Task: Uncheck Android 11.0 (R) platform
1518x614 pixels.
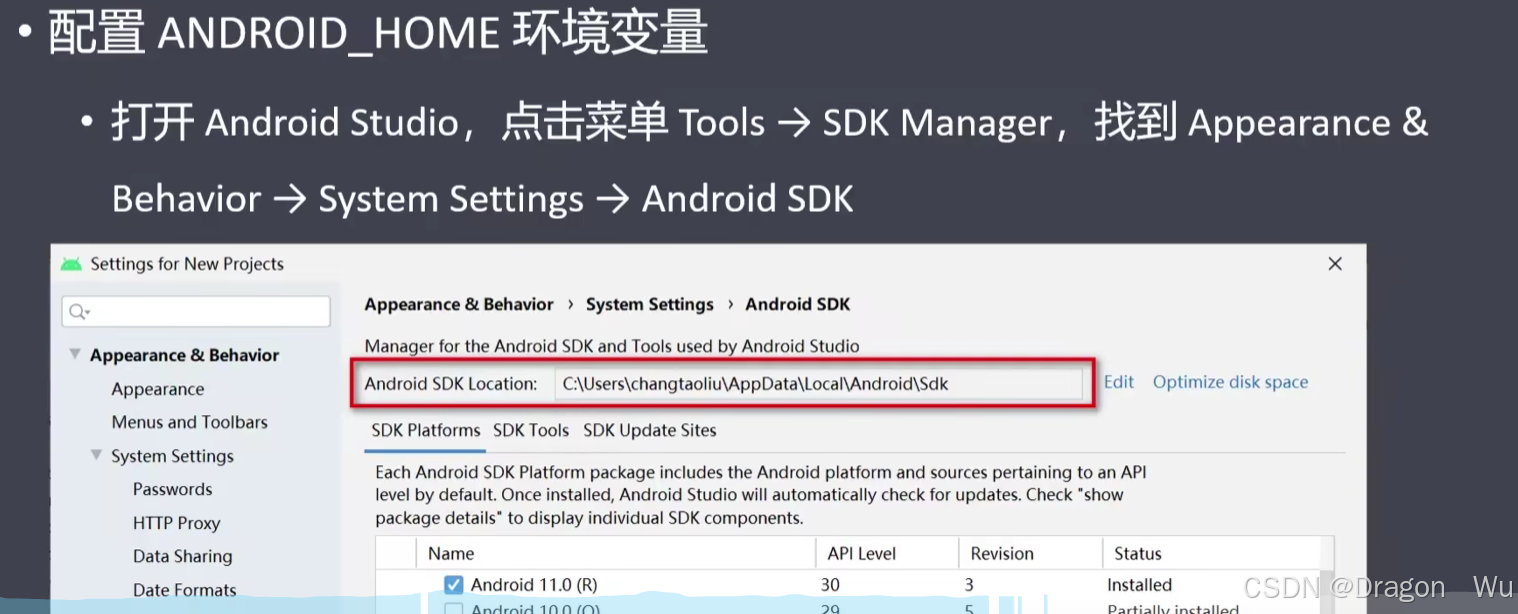Action: (453, 585)
